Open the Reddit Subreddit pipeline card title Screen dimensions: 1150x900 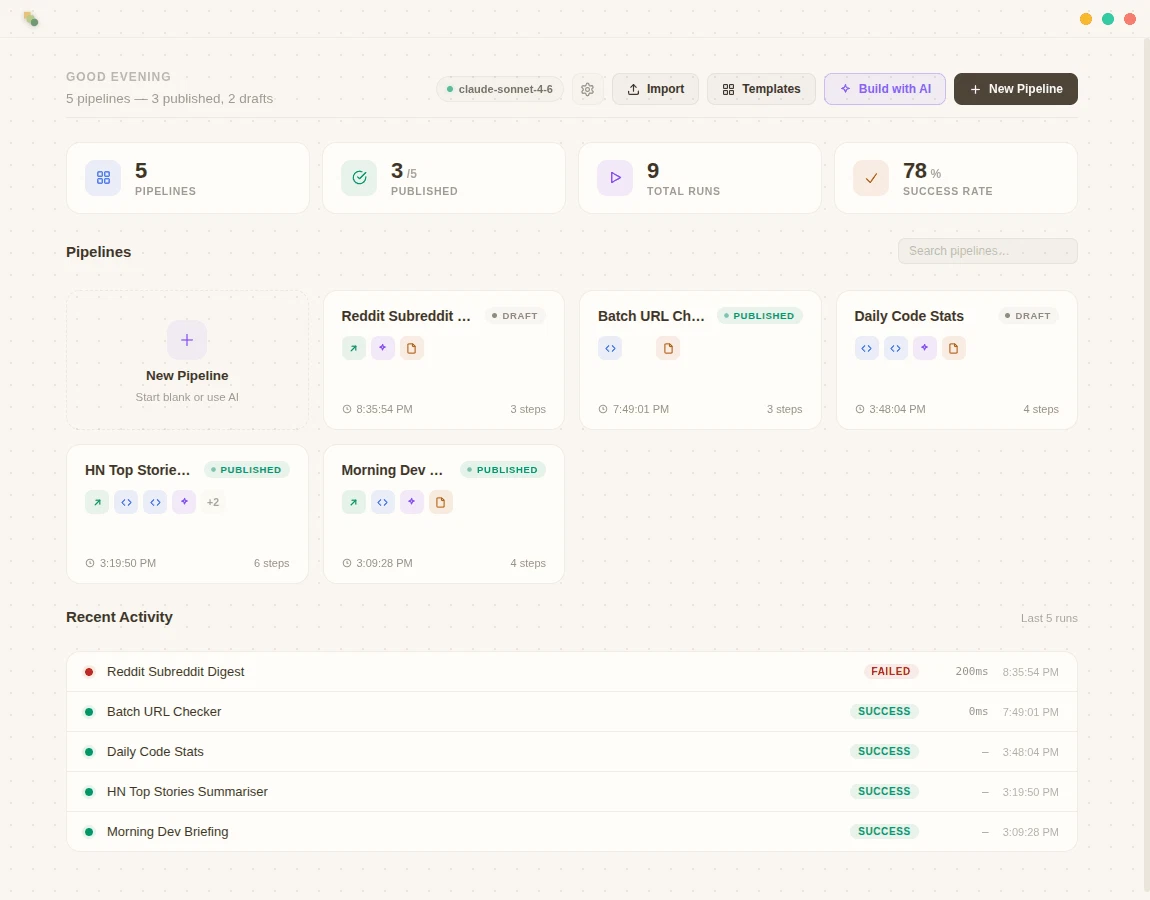point(406,316)
